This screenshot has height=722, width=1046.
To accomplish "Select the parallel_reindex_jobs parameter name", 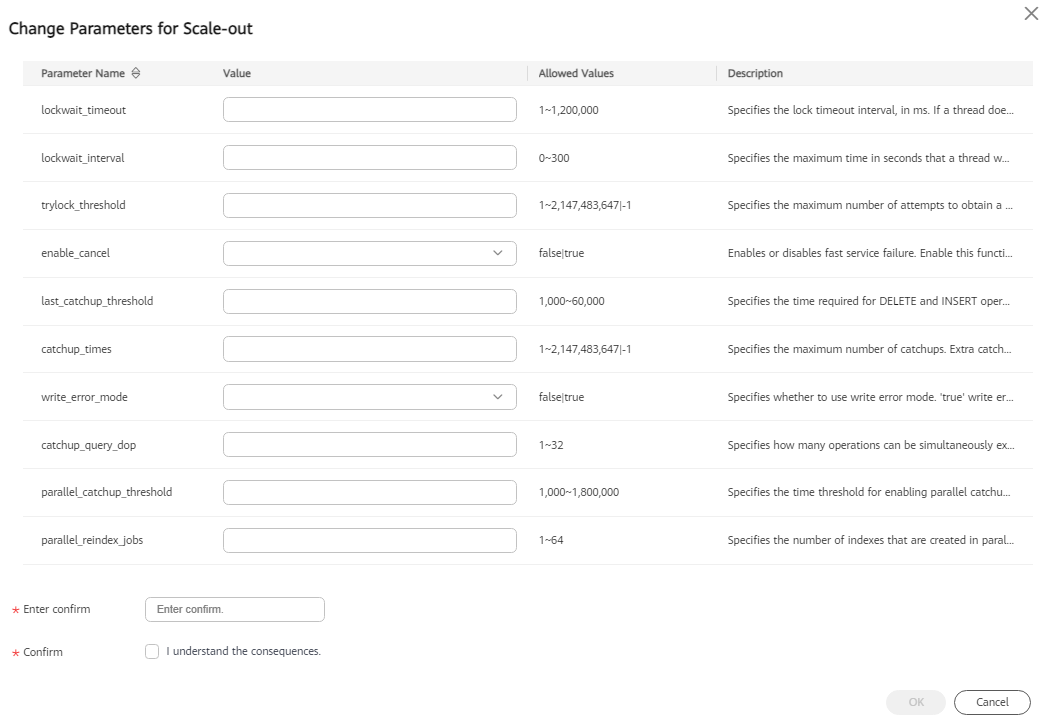I will click(x=92, y=540).
